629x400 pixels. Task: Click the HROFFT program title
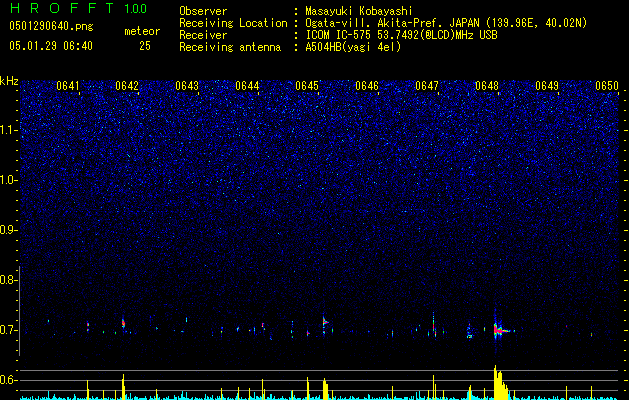(x=62, y=8)
